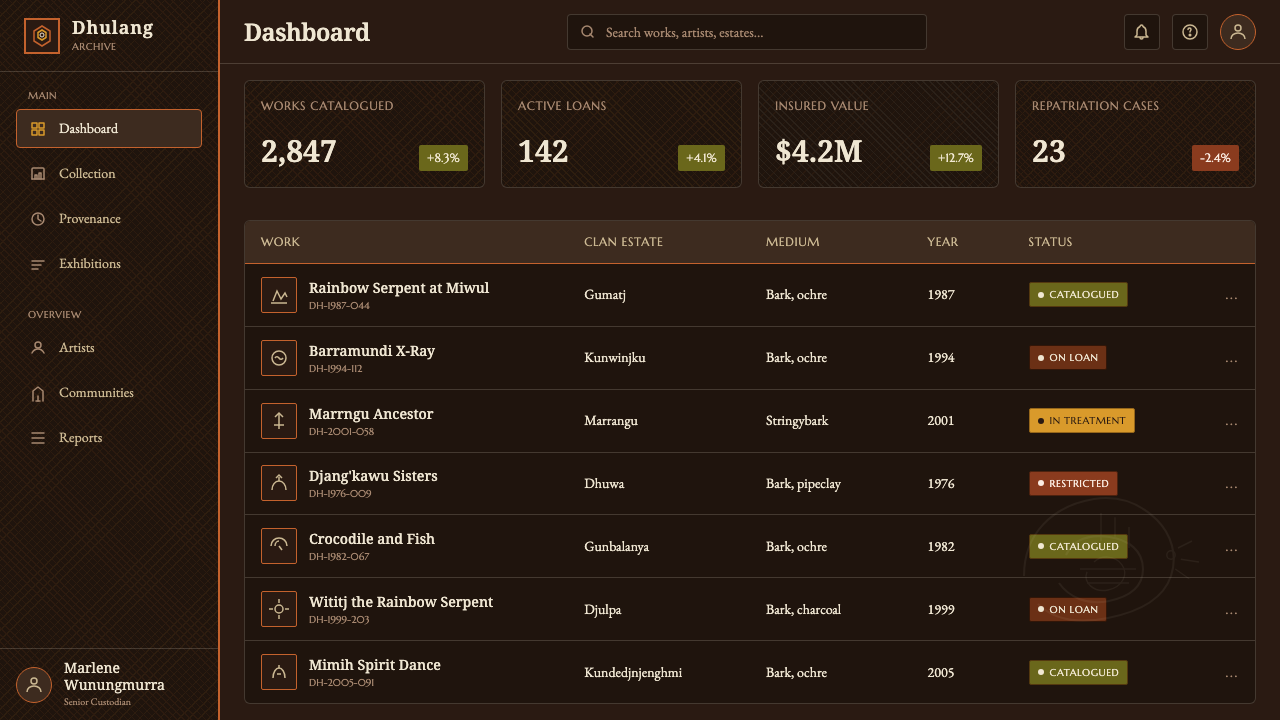Focus the search works, artists, estates field
Image resolution: width=1280 pixels, height=720 pixels.
[x=747, y=32]
